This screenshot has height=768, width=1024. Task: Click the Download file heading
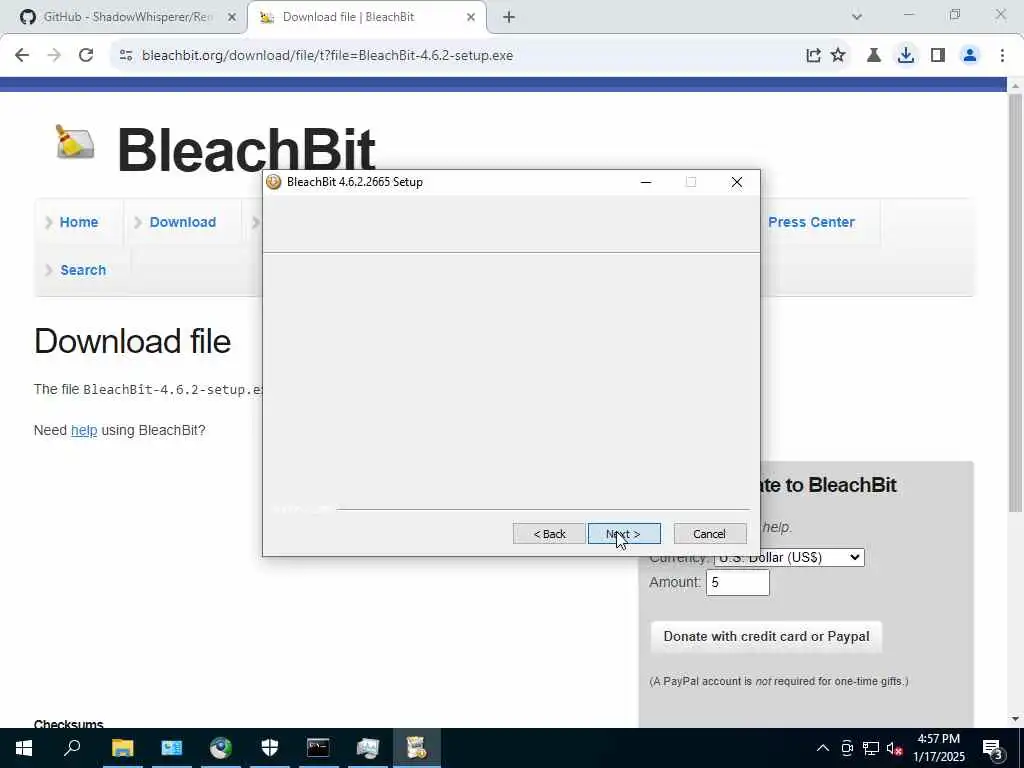(133, 342)
